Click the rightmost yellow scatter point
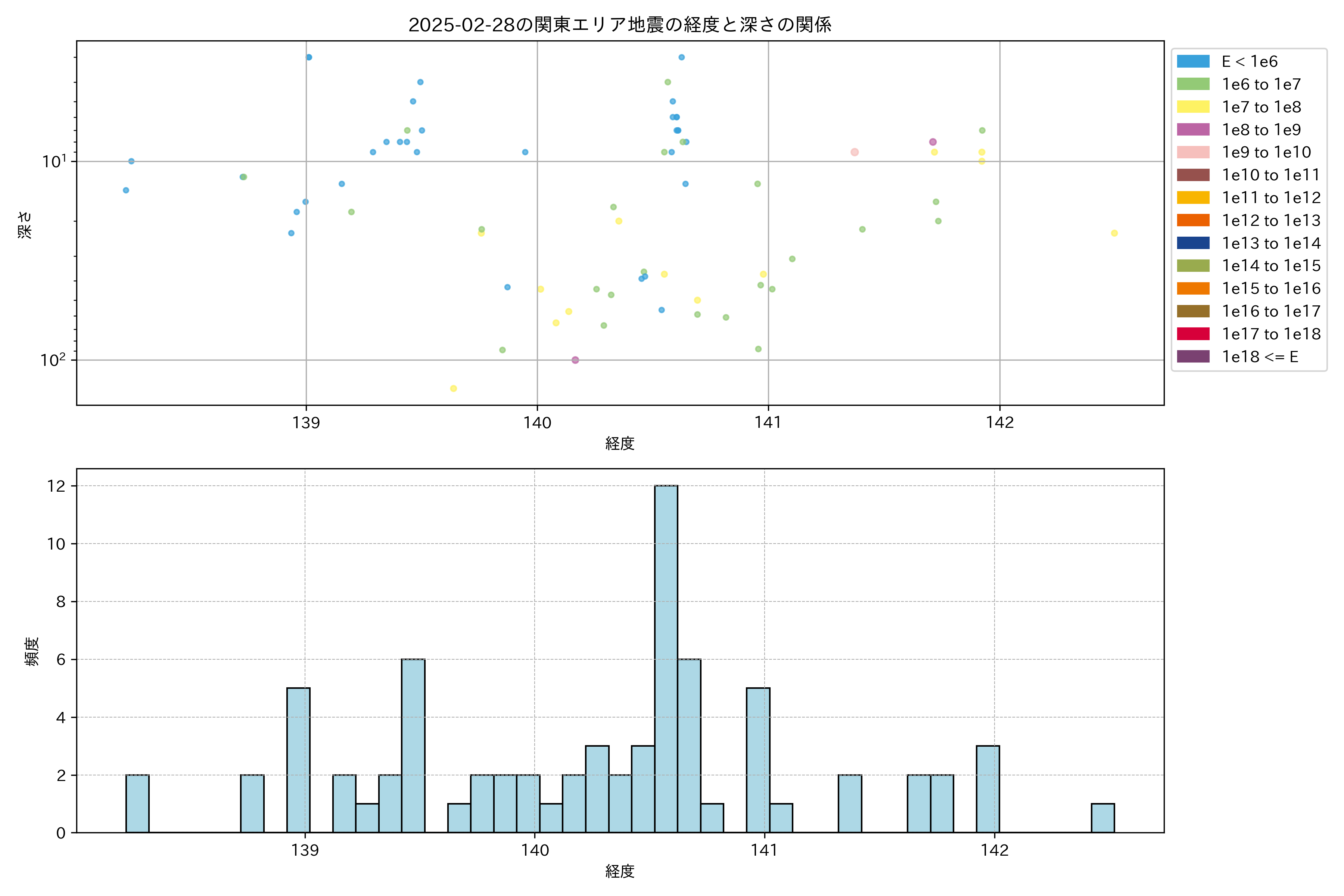 (x=1114, y=233)
